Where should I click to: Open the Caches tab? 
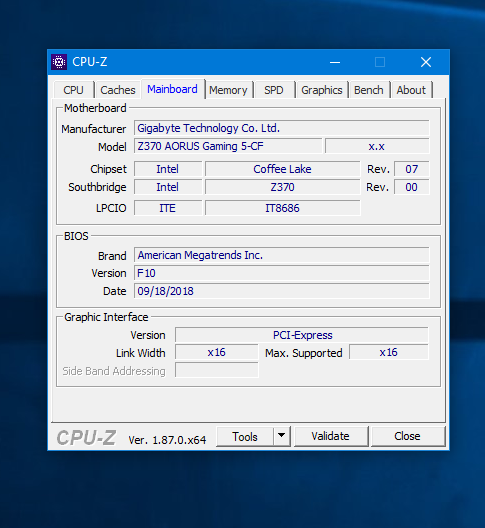[118, 90]
